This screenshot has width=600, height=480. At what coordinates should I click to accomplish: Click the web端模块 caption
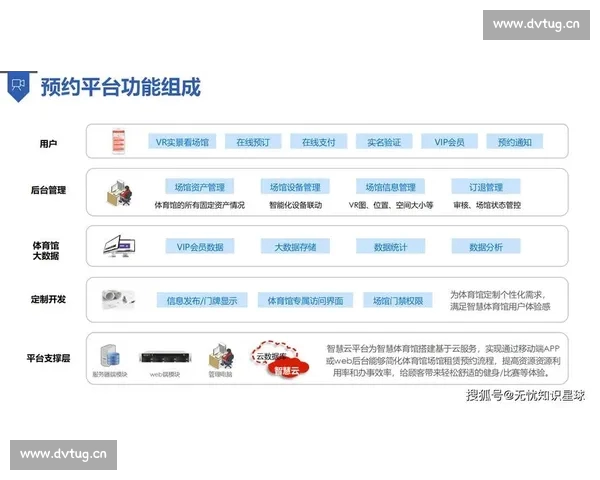[x=165, y=374]
